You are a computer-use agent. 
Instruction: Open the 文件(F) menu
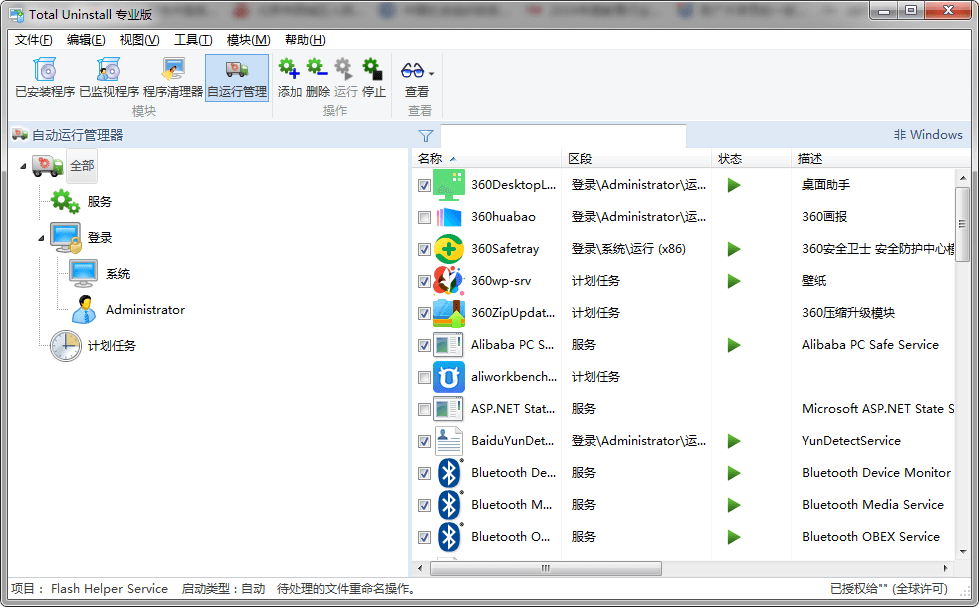[34, 40]
